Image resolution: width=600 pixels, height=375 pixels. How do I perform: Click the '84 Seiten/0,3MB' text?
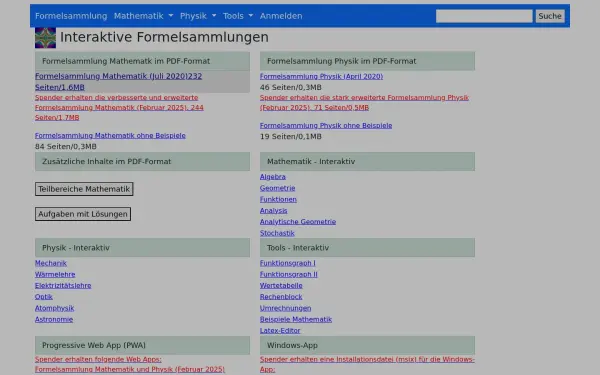66,147
